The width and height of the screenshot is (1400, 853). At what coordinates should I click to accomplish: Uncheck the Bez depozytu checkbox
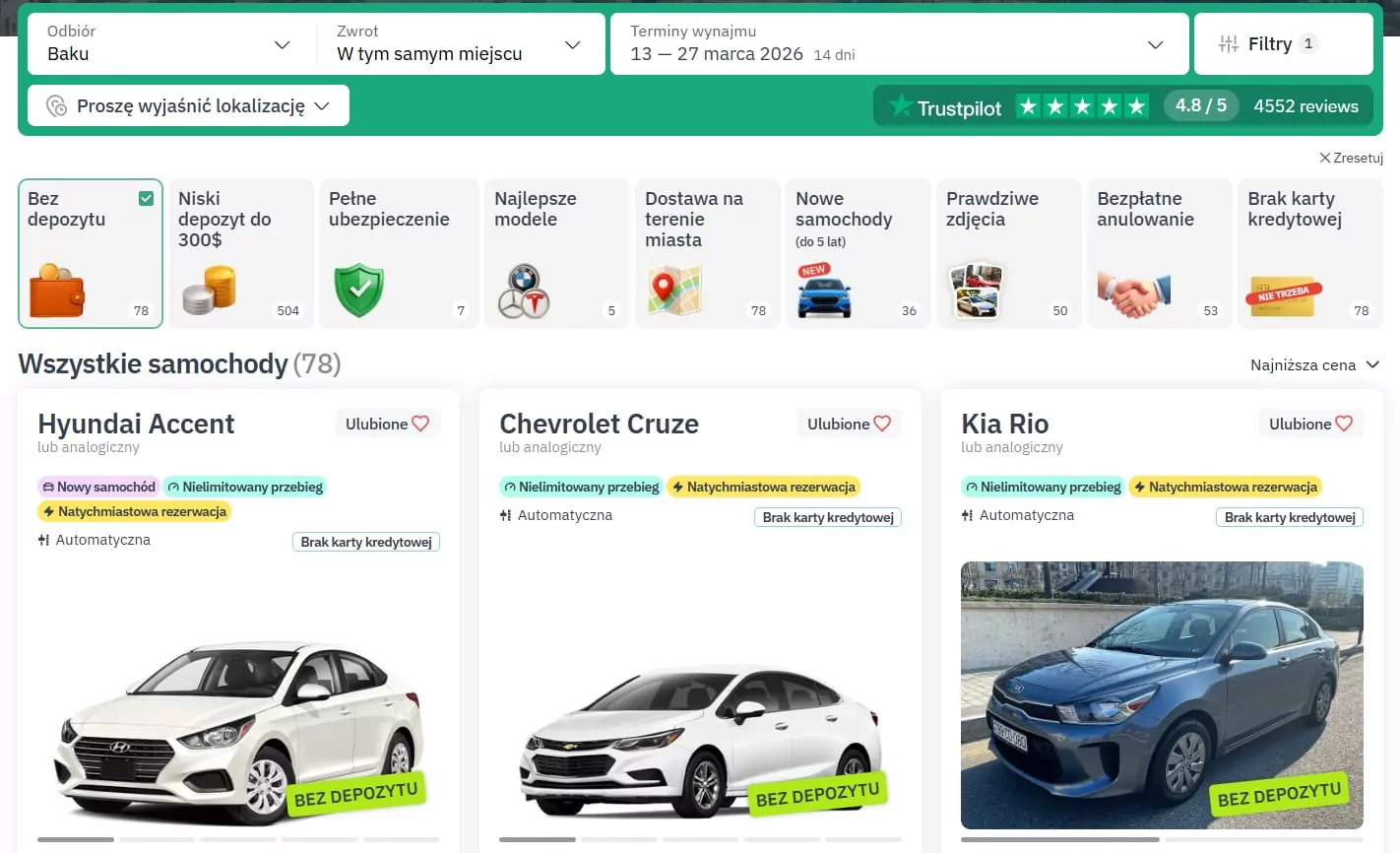pos(146,199)
